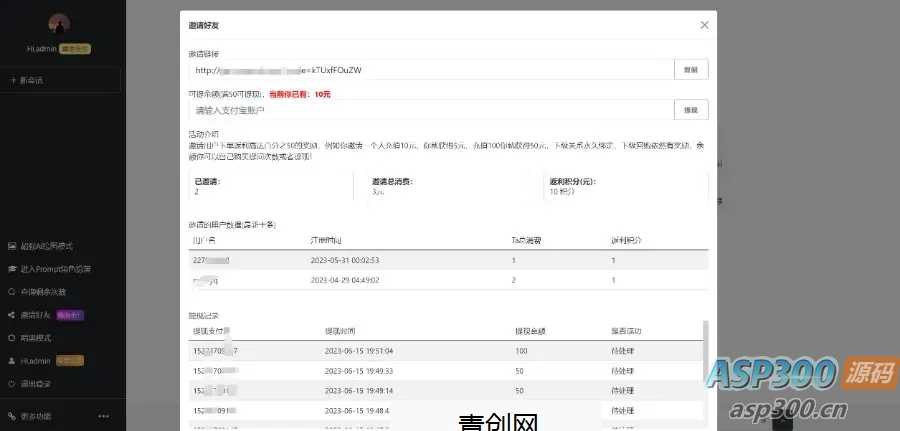Click the 提现 withdraw button

click(691, 110)
